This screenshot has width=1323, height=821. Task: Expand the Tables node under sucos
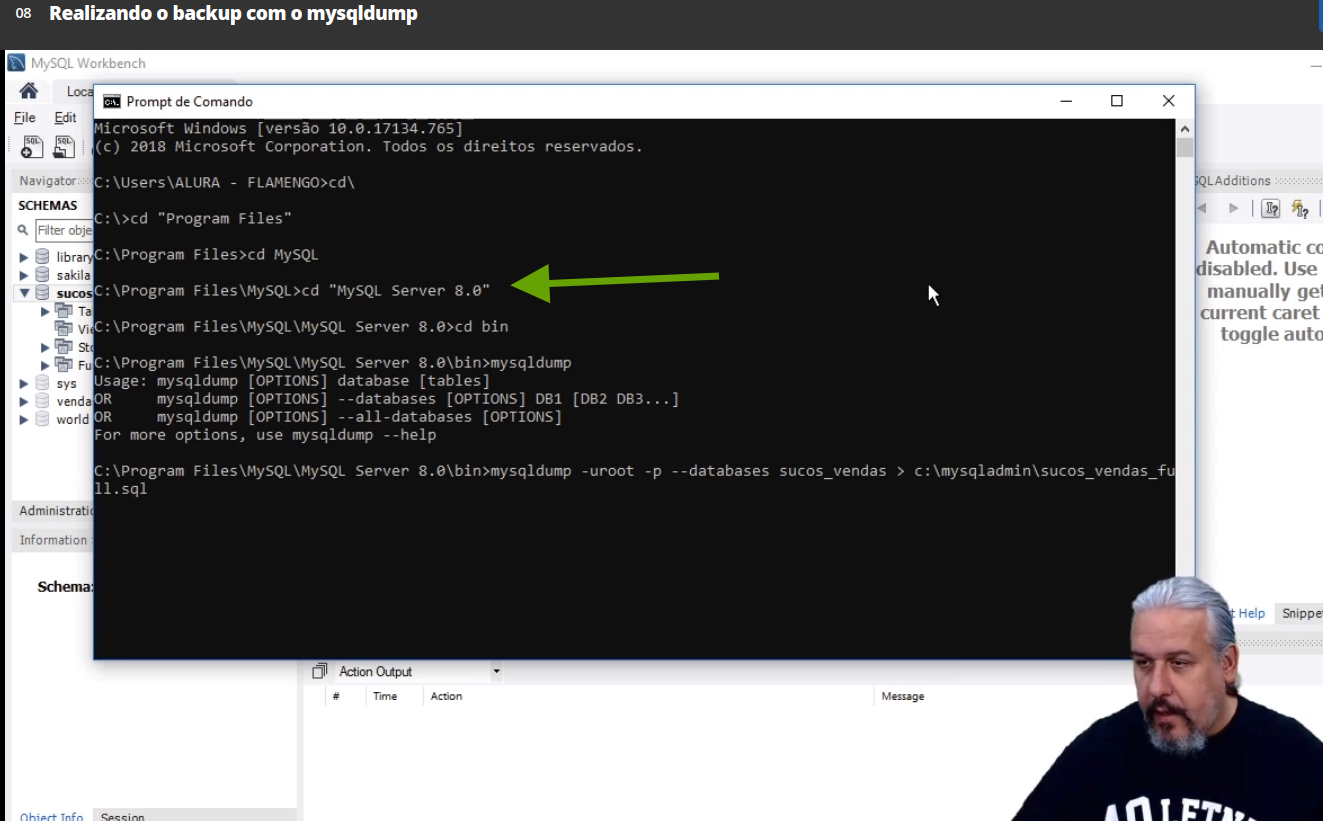click(x=45, y=311)
